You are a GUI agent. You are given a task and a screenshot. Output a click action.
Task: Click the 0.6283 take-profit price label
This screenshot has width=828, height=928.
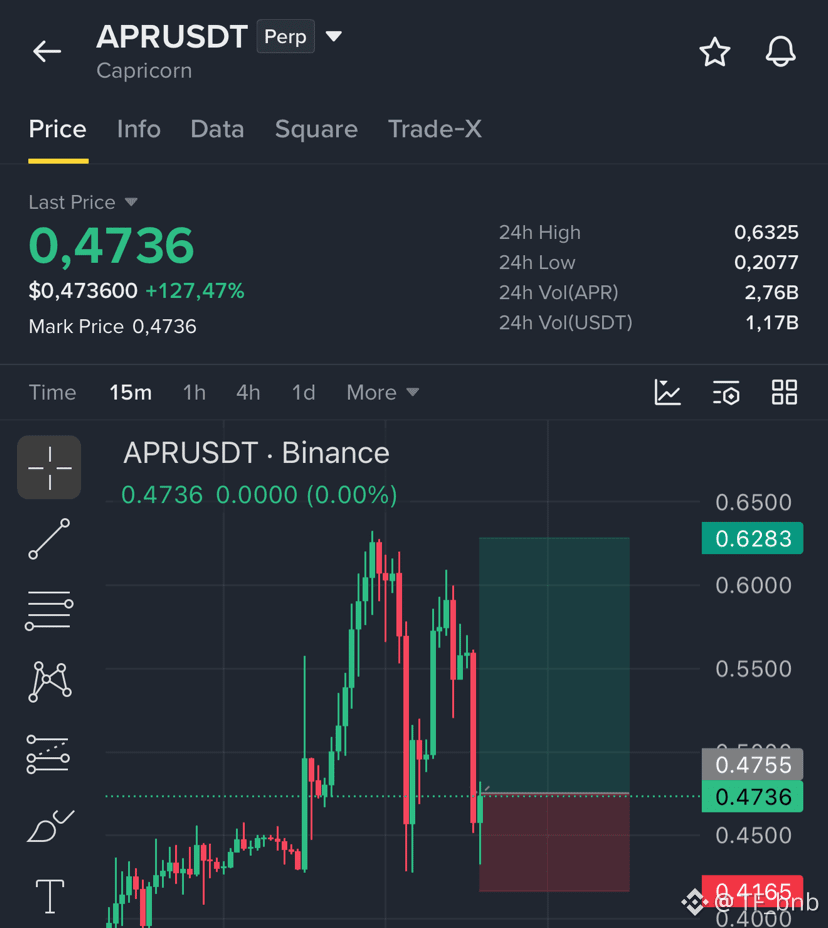coord(752,538)
